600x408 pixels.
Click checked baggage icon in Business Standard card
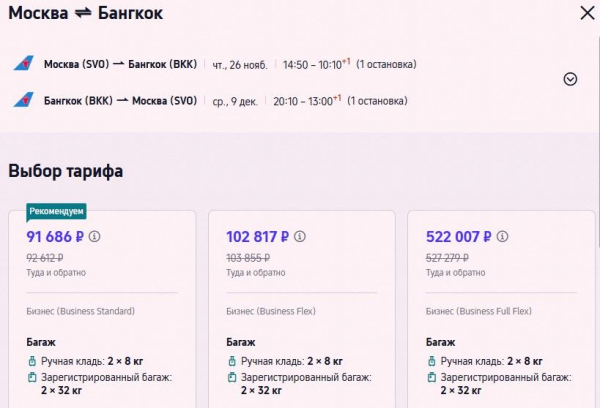click(x=32, y=377)
